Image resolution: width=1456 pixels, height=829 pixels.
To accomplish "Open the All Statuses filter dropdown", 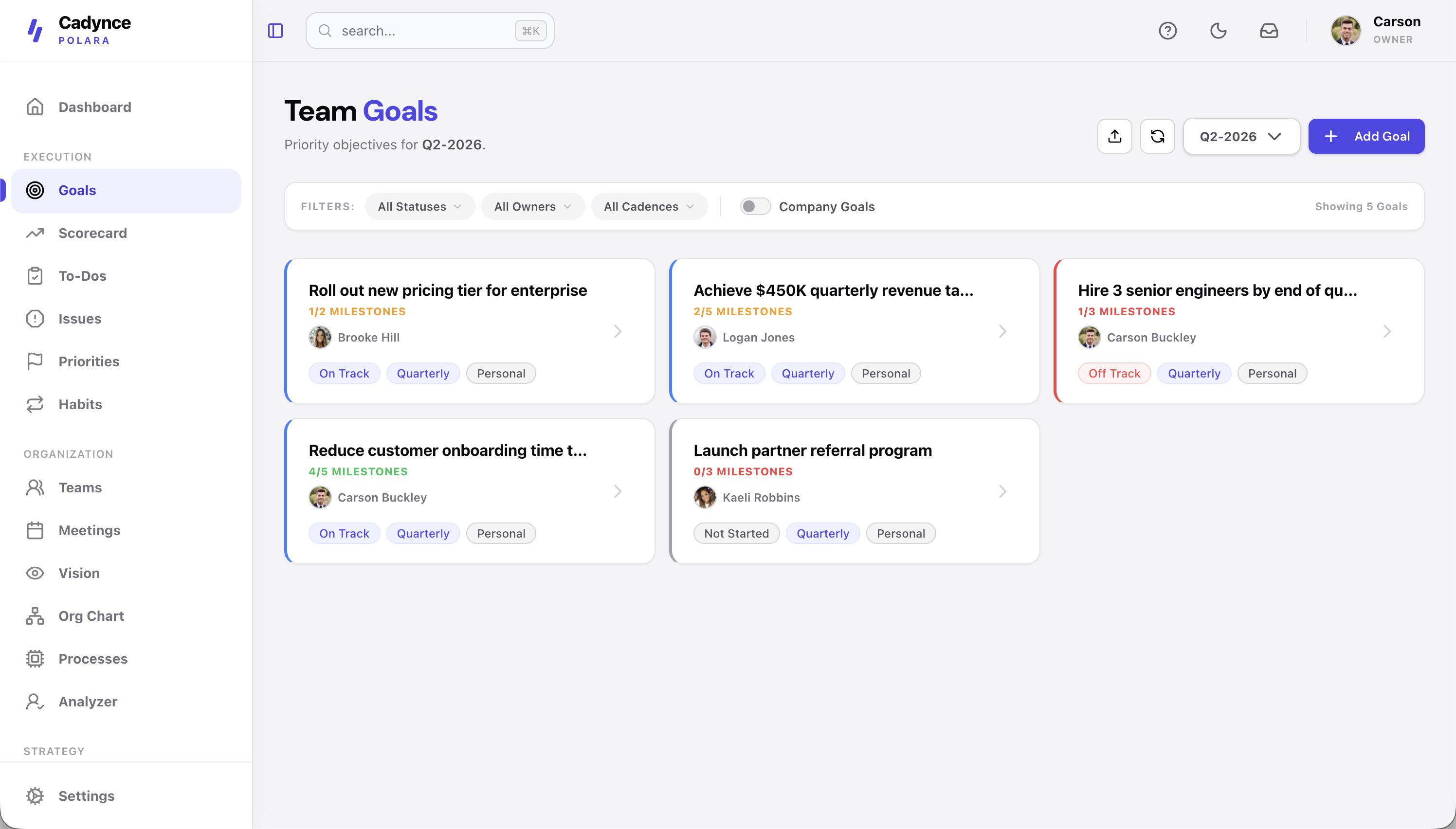I will (419, 206).
